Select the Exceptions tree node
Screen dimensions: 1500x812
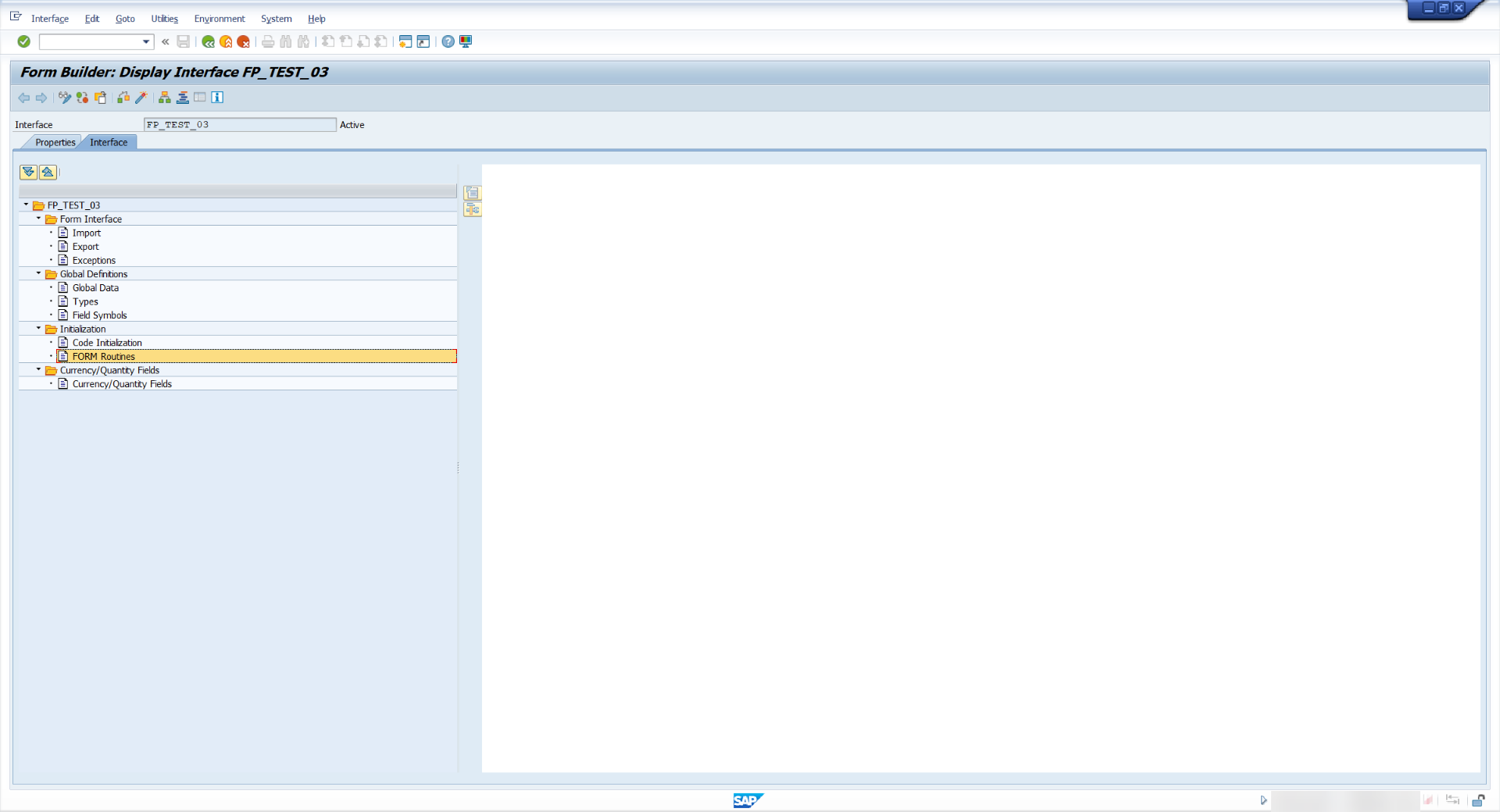[x=94, y=261]
